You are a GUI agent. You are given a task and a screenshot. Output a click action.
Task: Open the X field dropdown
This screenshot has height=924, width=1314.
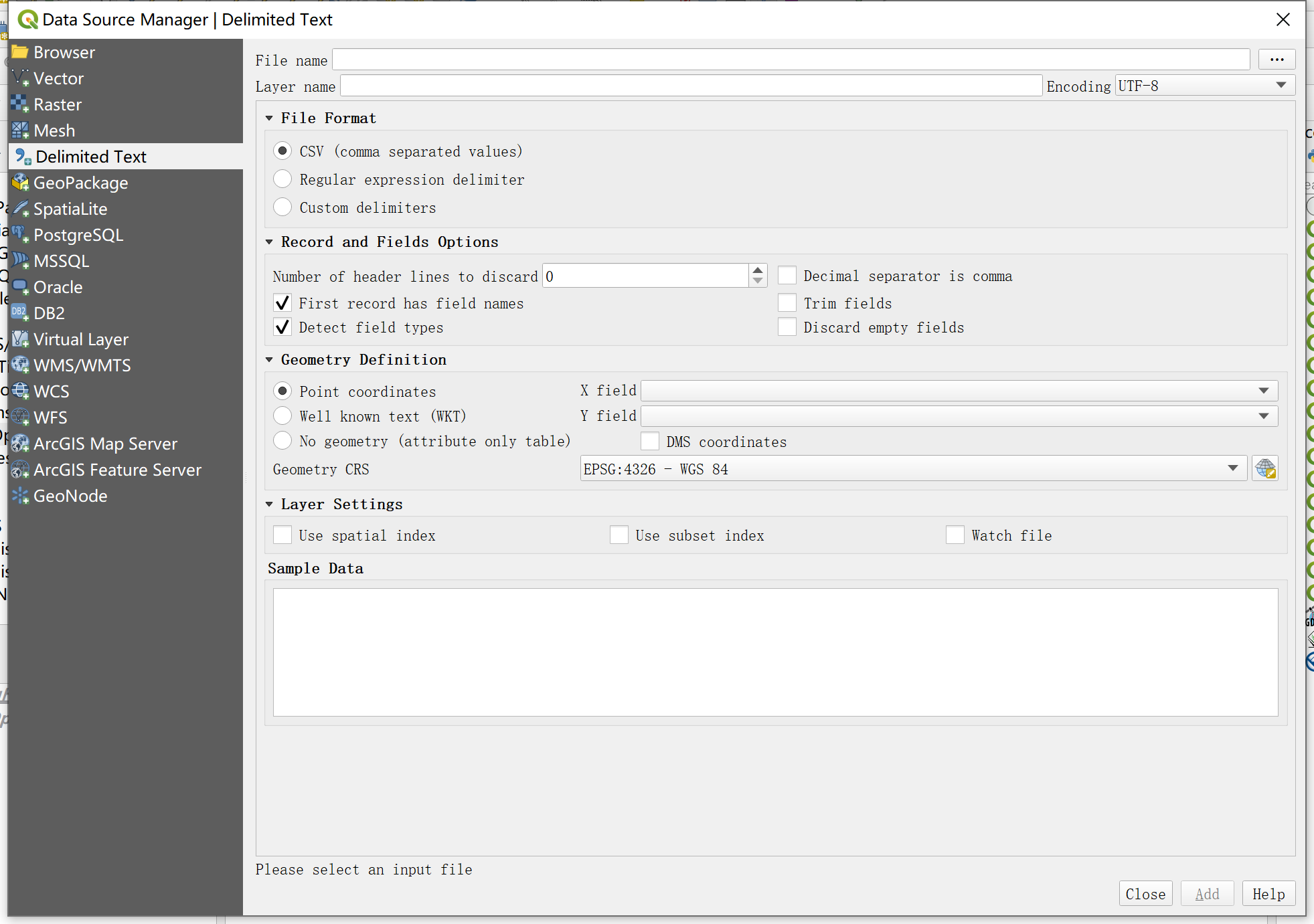coord(959,391)
